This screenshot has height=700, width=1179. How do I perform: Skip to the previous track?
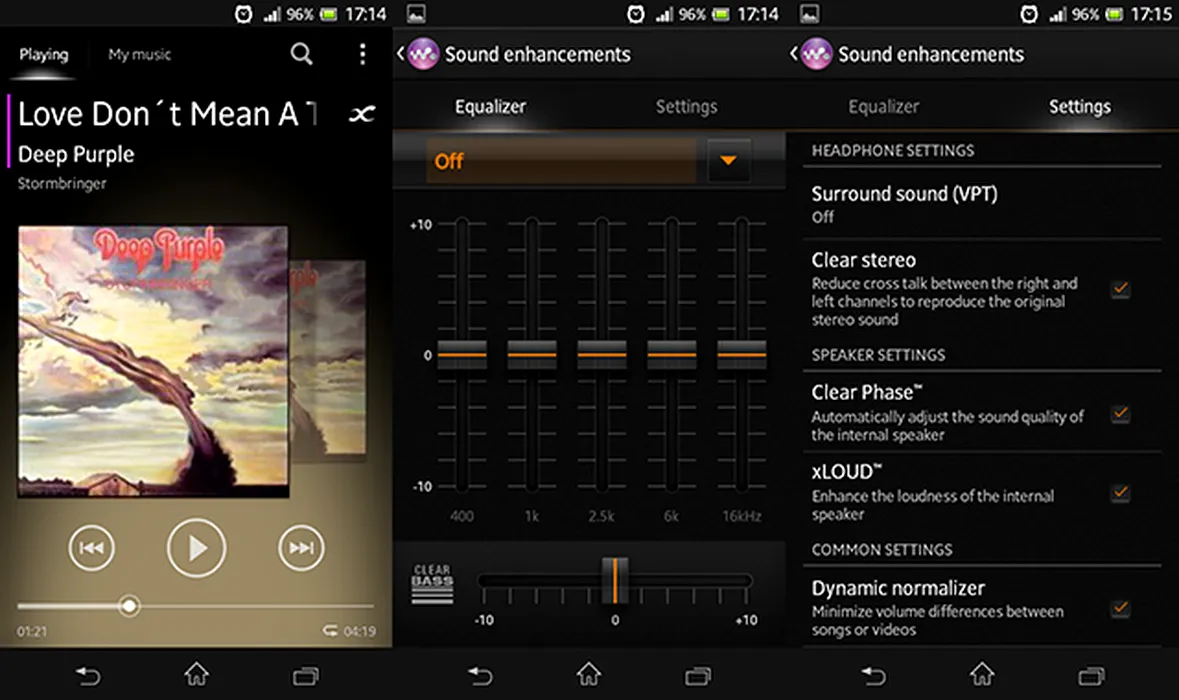click(91, 547)
